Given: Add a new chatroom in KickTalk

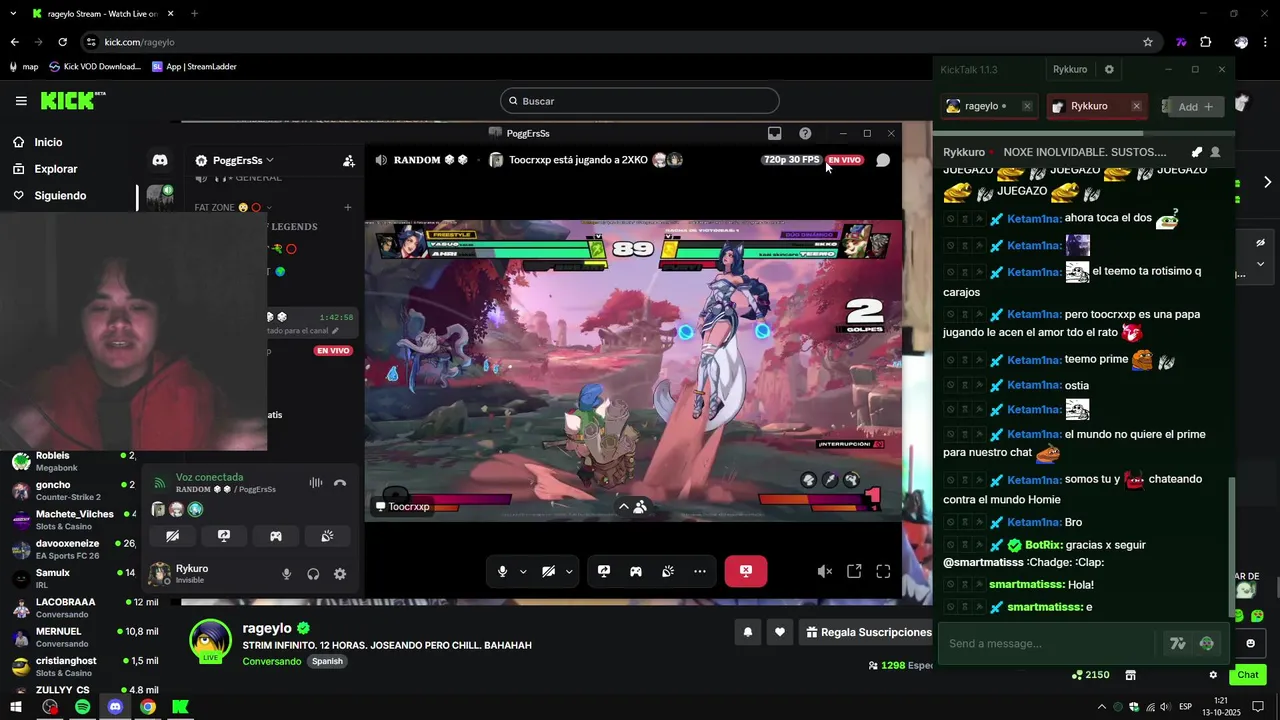Looking at the screenshot, I should point(1195,107).
